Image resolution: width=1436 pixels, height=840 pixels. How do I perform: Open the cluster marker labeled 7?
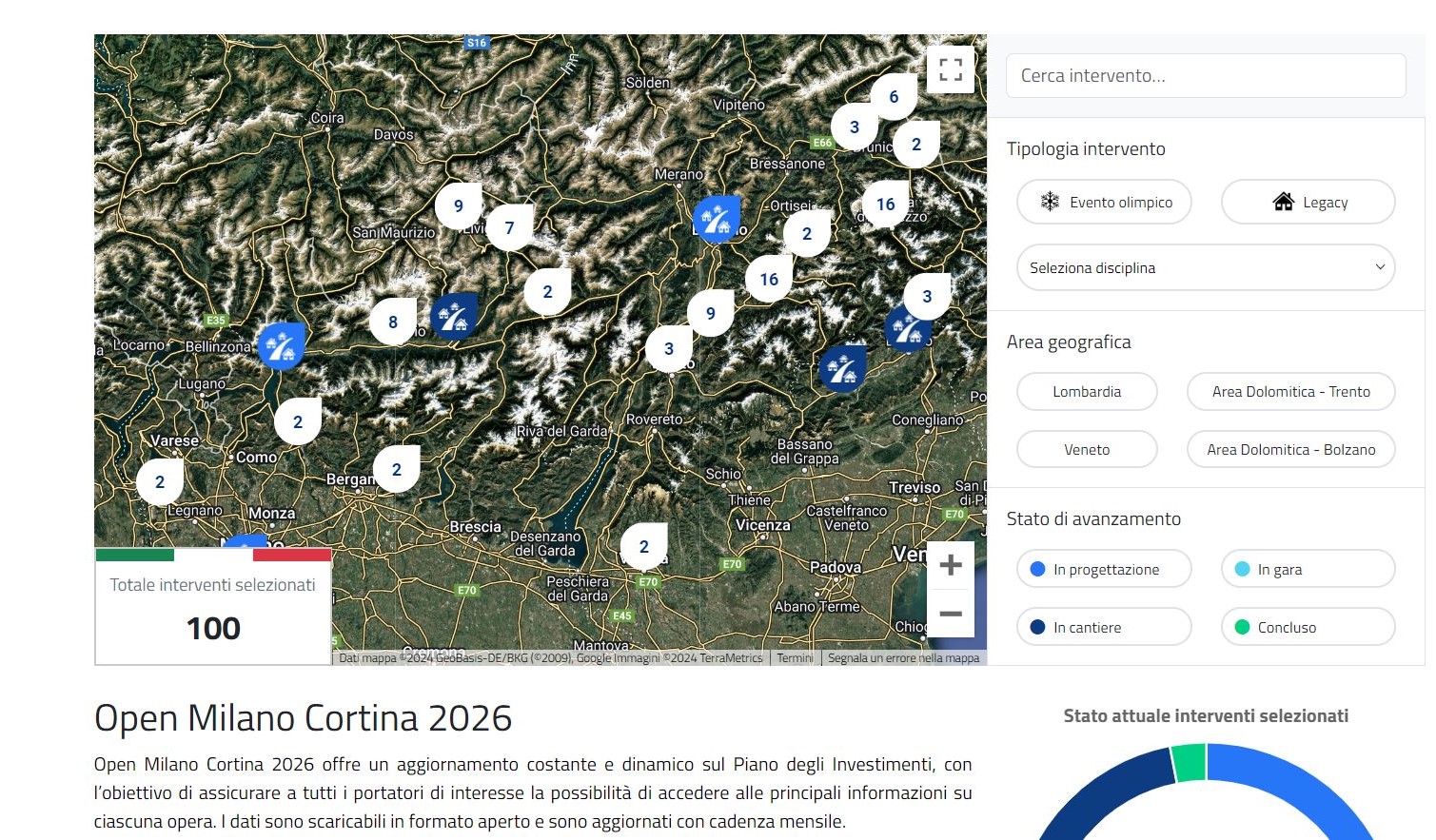[x=509, y=227]
